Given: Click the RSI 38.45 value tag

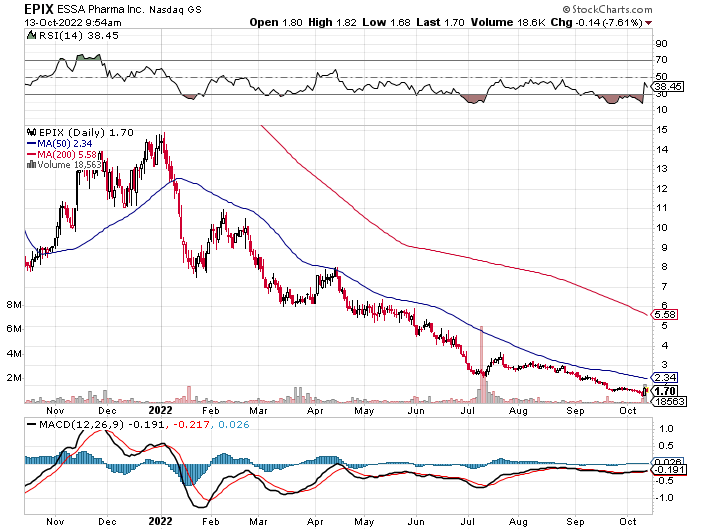Looking at the screenshot, I should tap(668, 87).
